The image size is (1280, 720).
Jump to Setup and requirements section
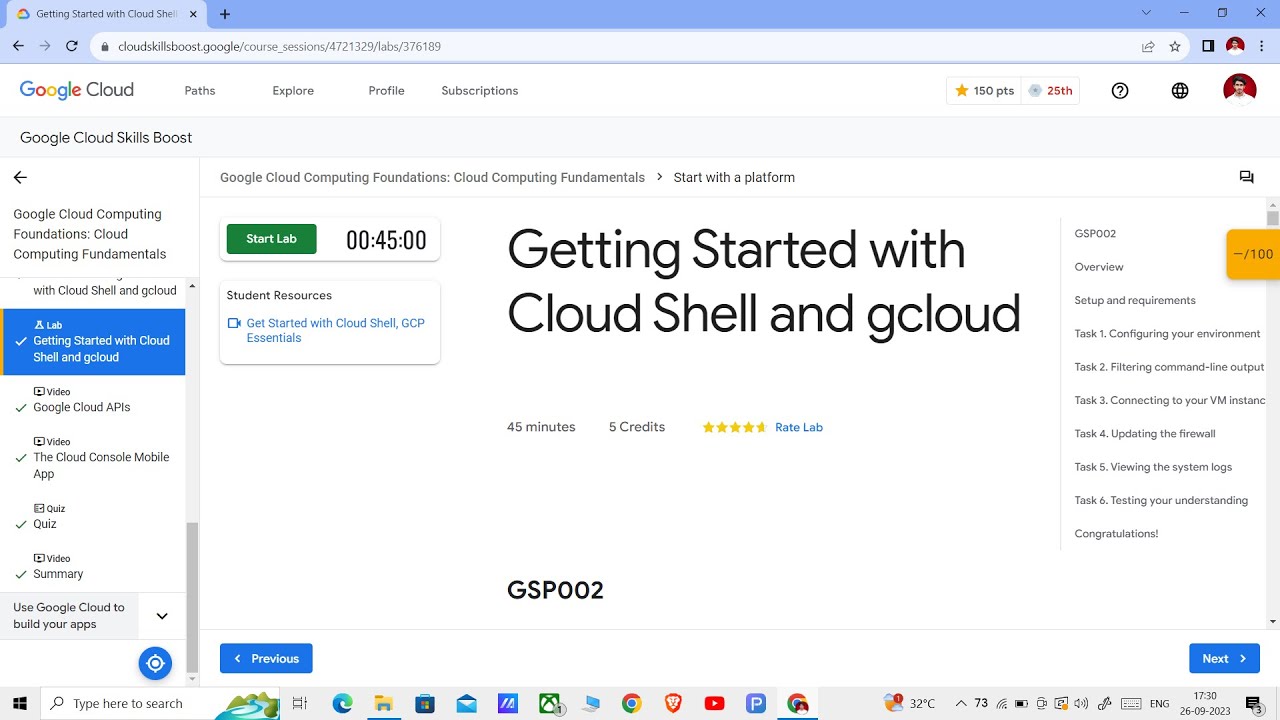[1135, 300]
